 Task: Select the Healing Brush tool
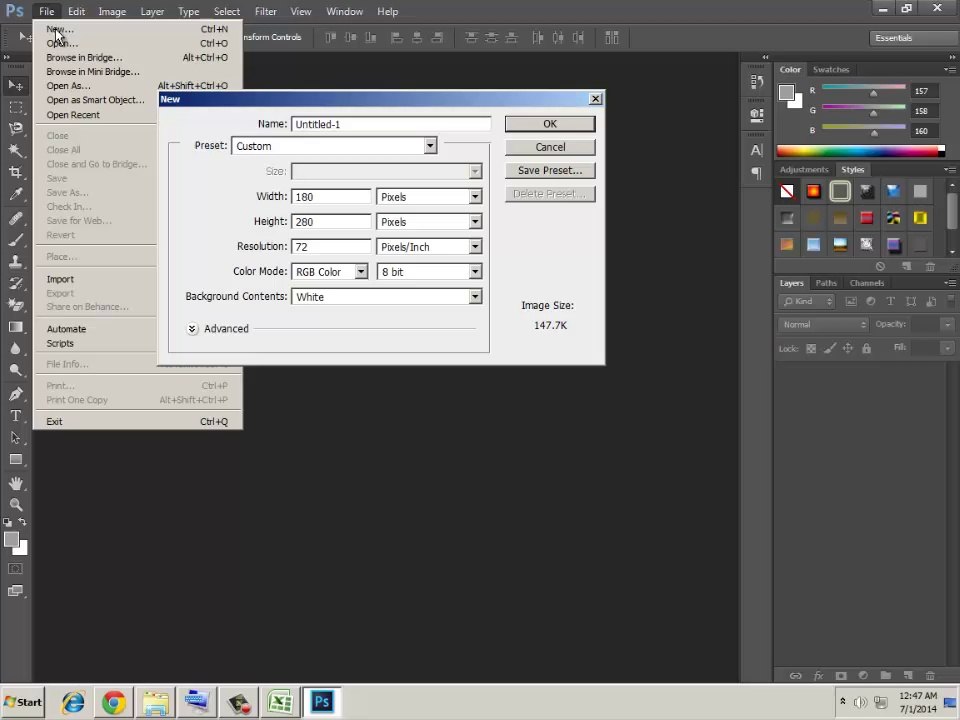(x=16, y=219)
